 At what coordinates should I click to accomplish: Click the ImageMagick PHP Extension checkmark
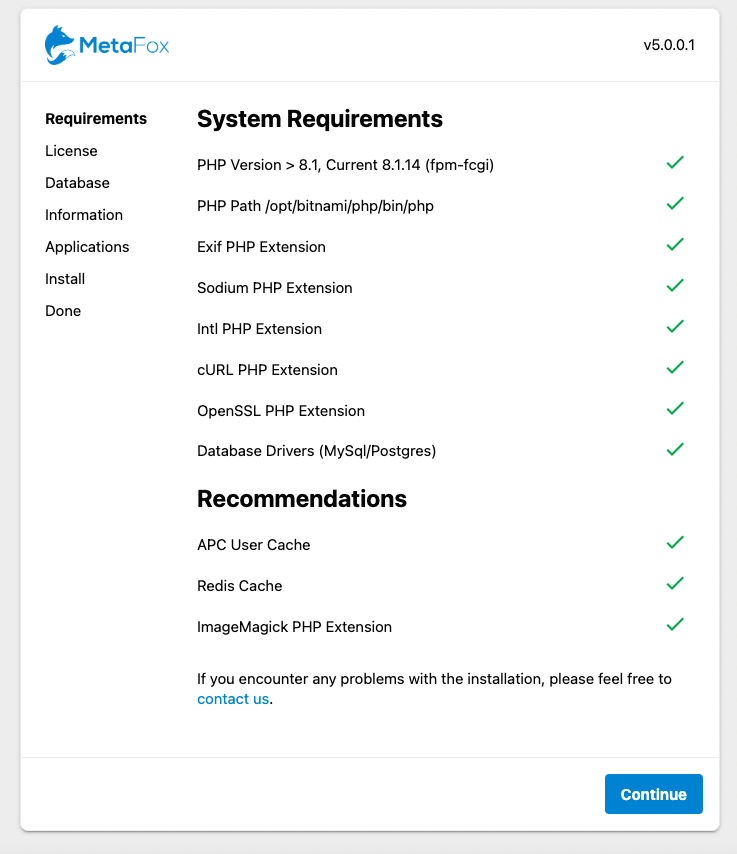pos(675,624)
